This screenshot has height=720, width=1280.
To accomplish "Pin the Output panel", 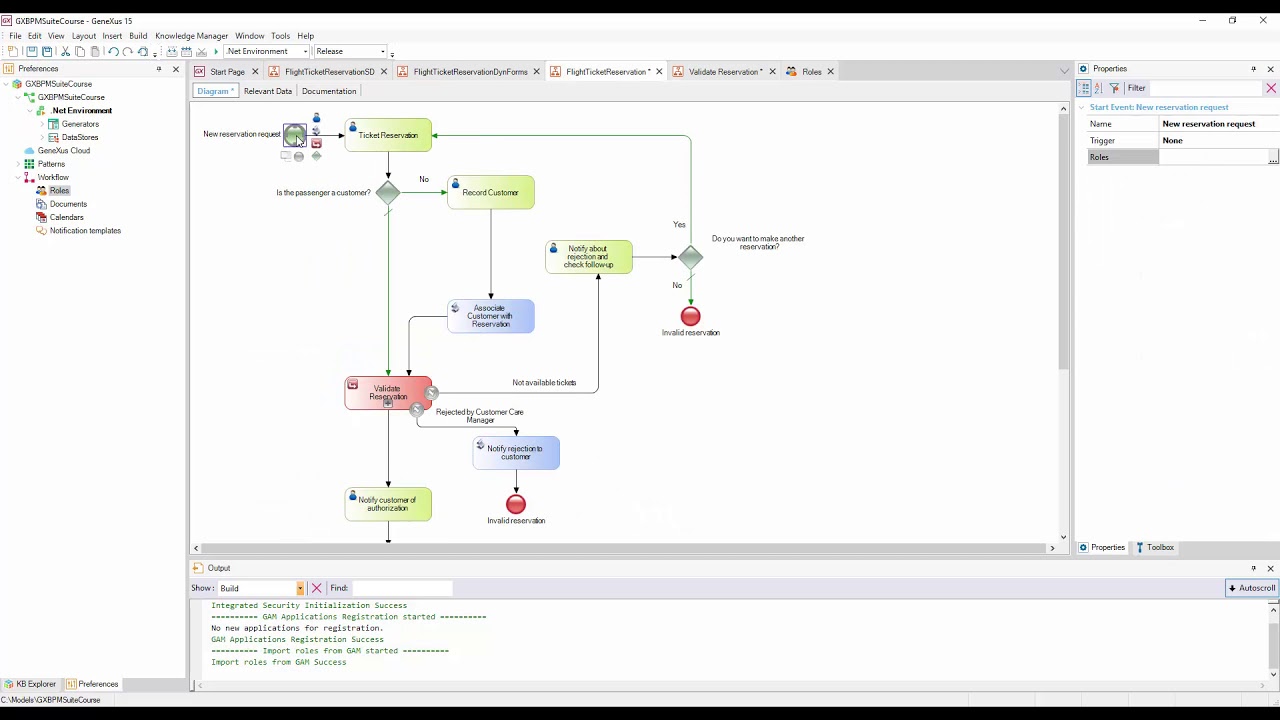I will click(1253, 568).
